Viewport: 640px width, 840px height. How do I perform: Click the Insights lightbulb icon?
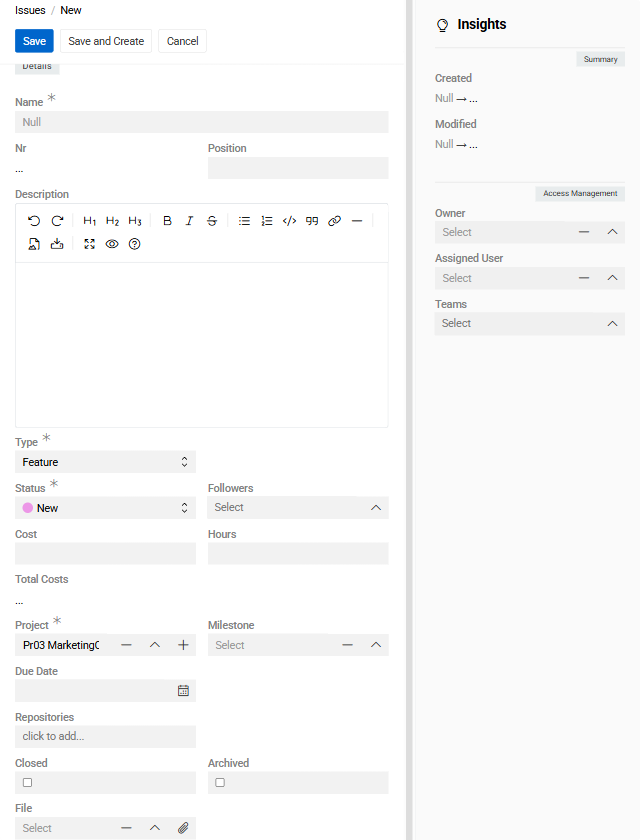point(442,25)
